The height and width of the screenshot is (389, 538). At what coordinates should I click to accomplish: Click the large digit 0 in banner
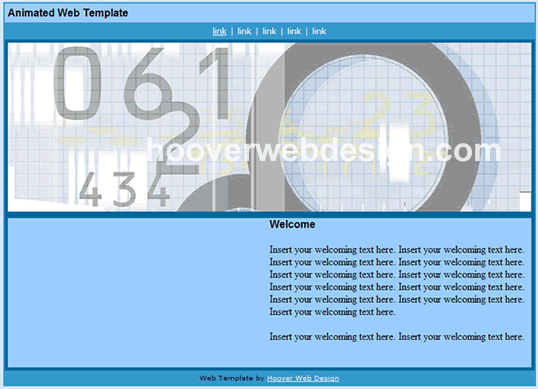77,83
